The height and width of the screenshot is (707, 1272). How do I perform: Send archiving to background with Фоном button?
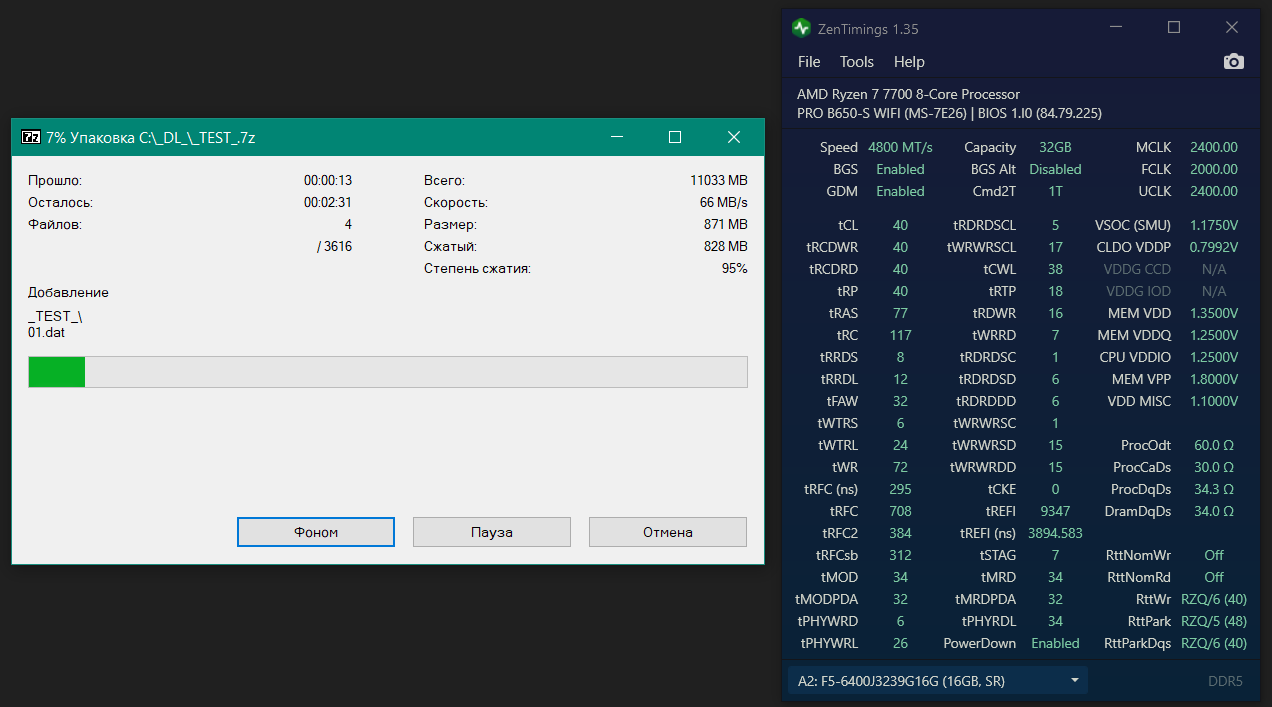coord(316,532)
